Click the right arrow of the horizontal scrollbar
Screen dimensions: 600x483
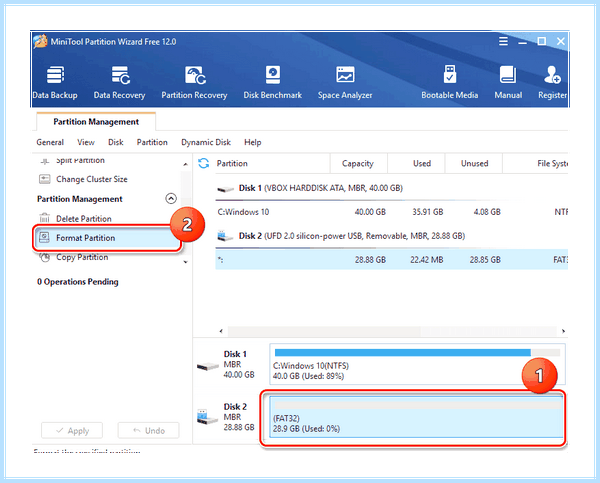pyautogui.click(x=563, y=331)
